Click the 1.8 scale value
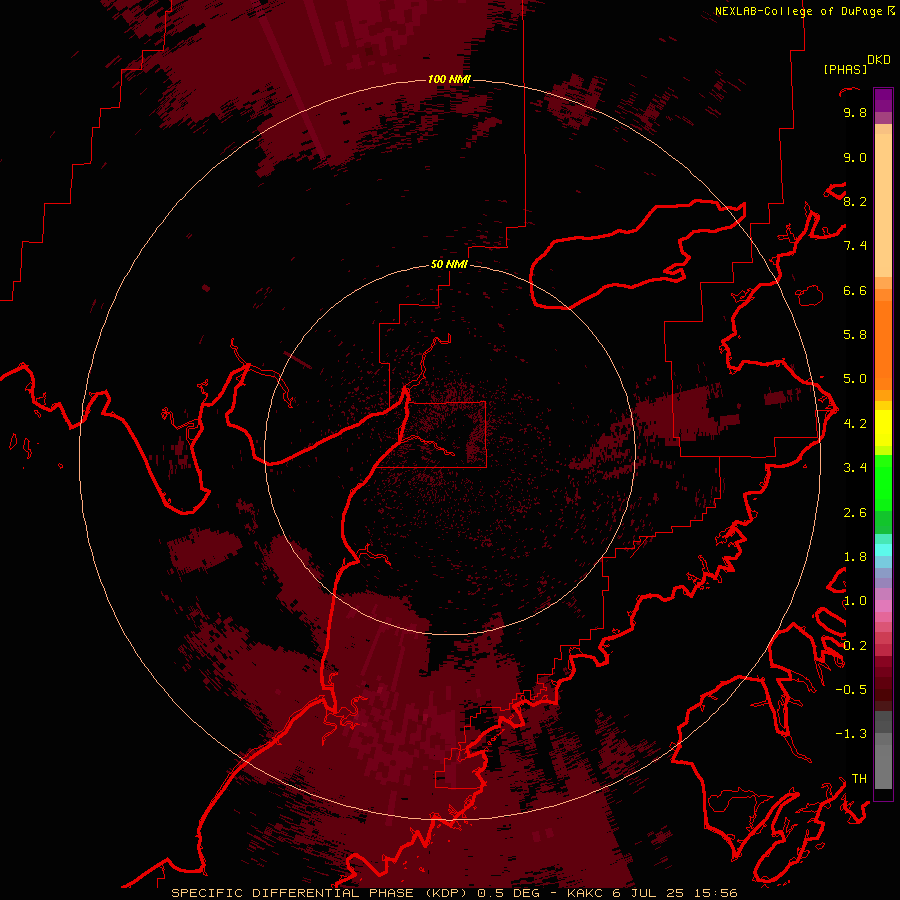The width and height of the screenshot is (900, 900). [855, 557]
